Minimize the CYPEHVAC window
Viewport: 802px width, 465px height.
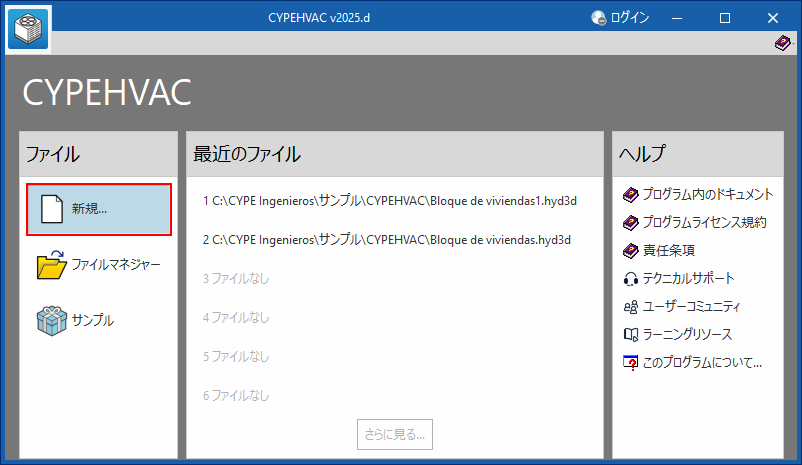pos(677,18)
